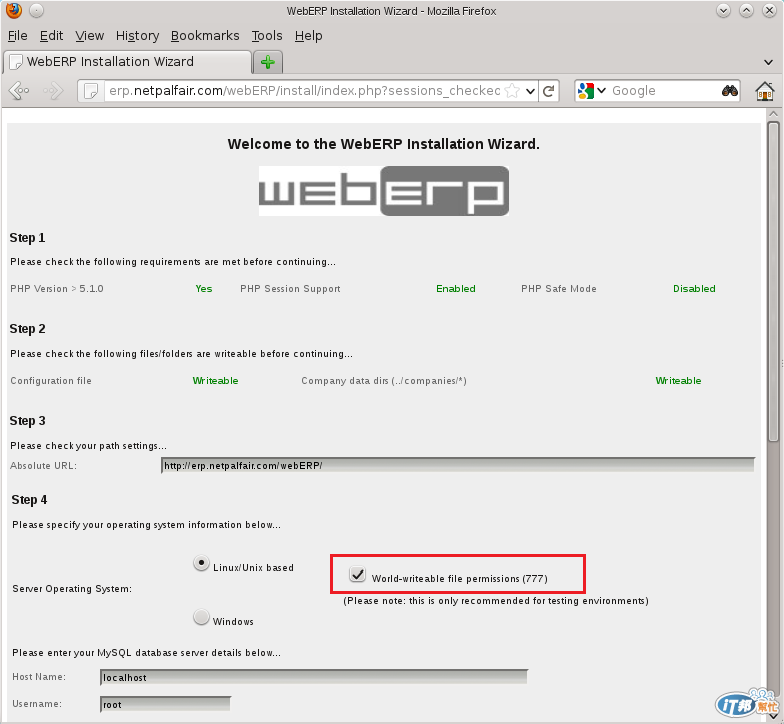
Task: Open the View menu
Action: (90, 36)
